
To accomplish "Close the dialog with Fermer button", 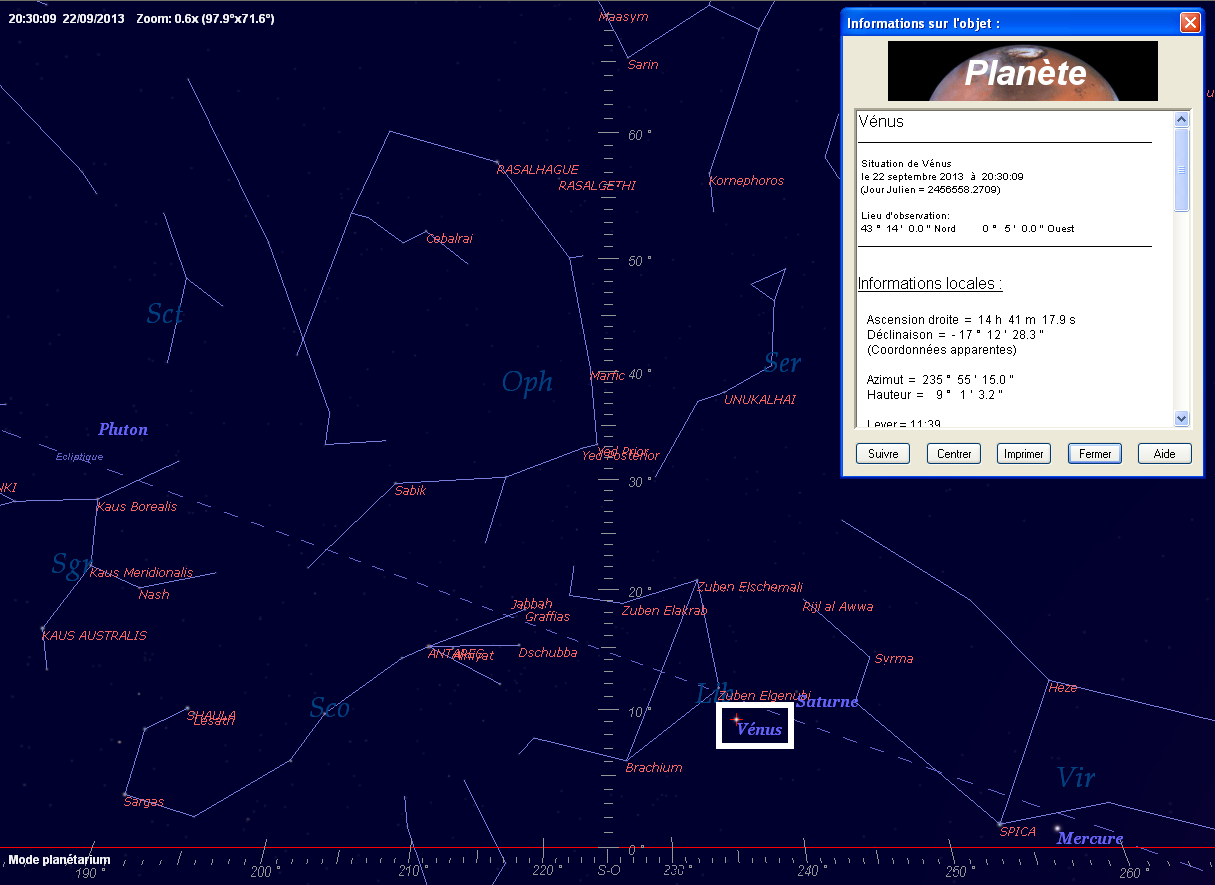I will click(1095, 454).
